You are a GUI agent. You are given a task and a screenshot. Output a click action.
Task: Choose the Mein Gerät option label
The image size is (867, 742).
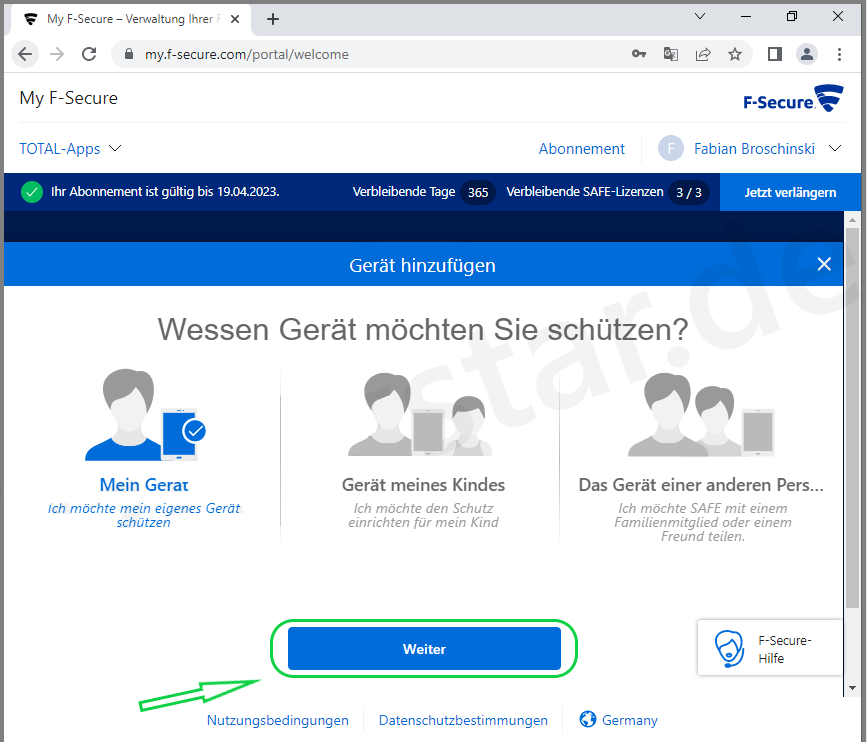tap(144, 485)
